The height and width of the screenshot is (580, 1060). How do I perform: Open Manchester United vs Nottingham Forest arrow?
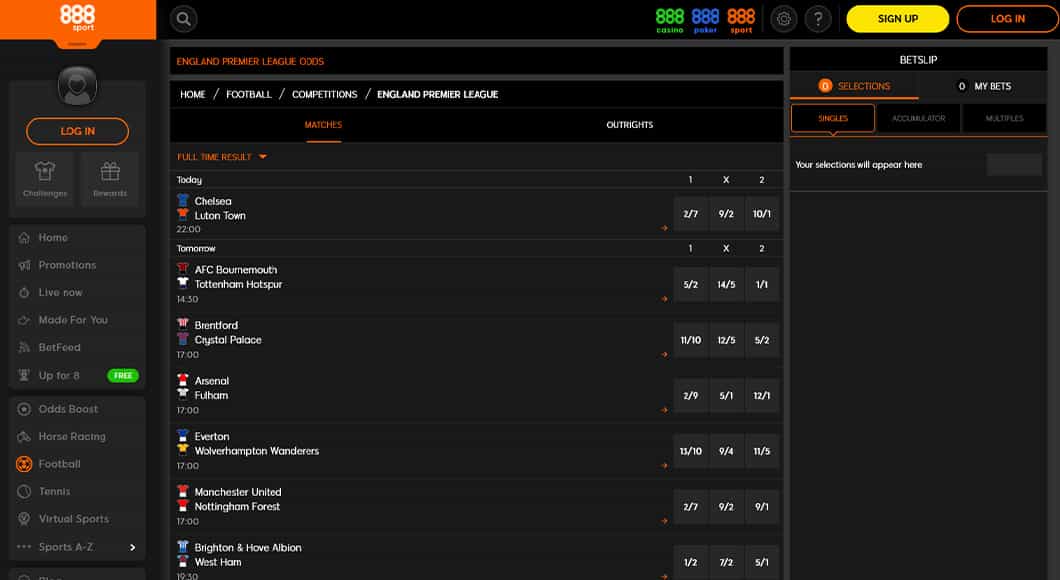(664, 521)
